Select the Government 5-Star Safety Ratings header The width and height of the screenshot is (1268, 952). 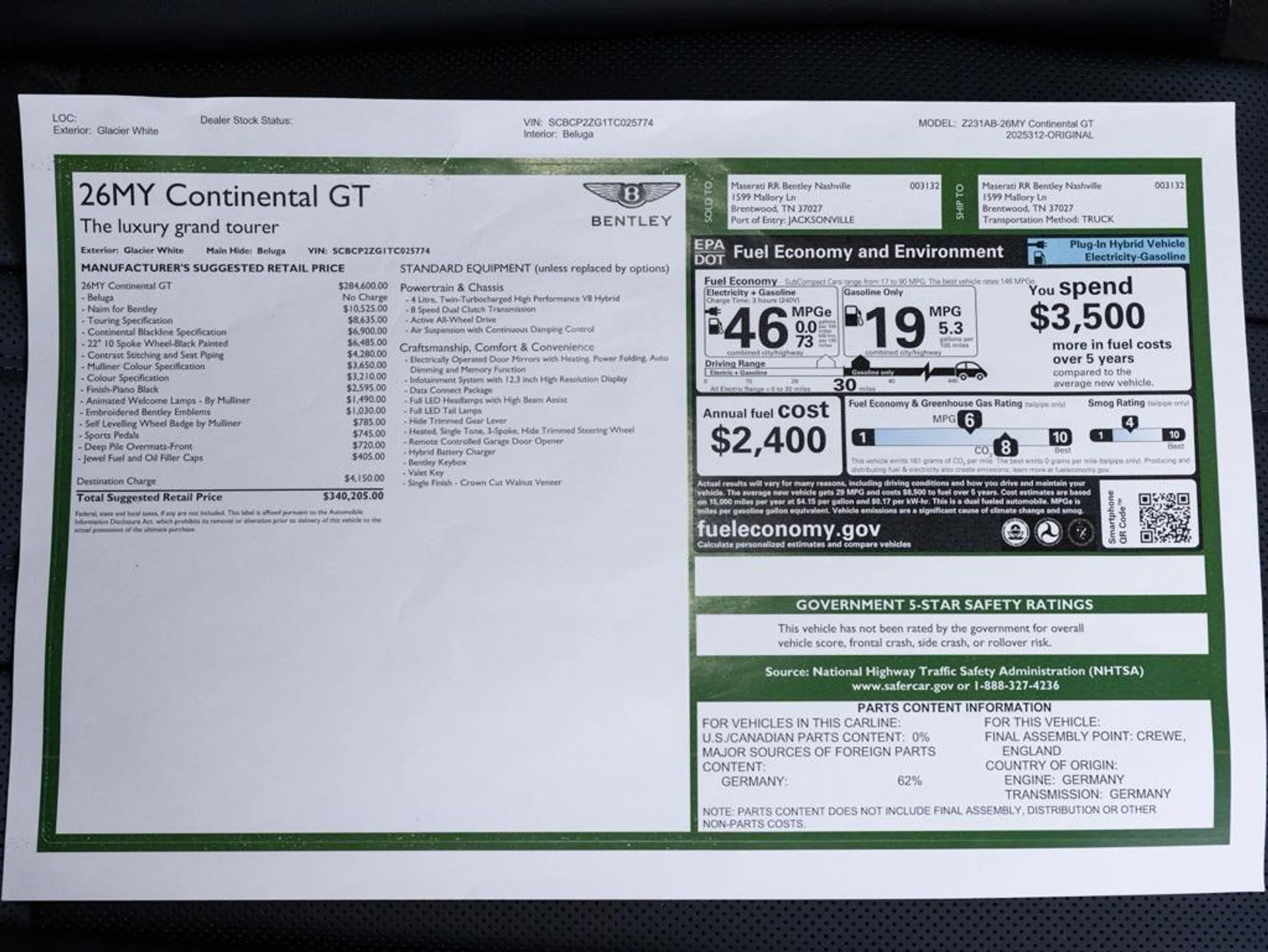[x=944, y=604]
